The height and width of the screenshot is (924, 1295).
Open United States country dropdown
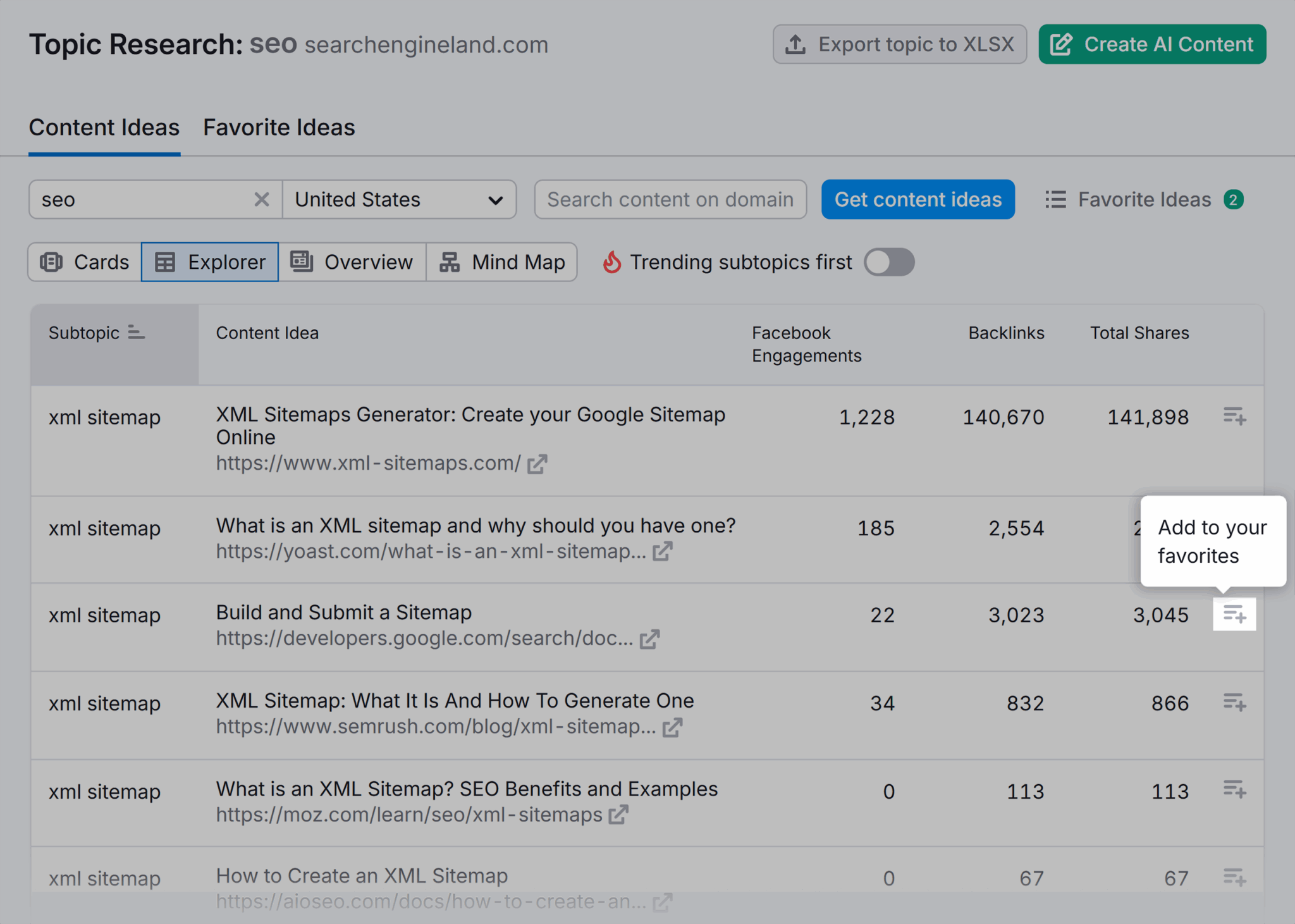(400, 200)
